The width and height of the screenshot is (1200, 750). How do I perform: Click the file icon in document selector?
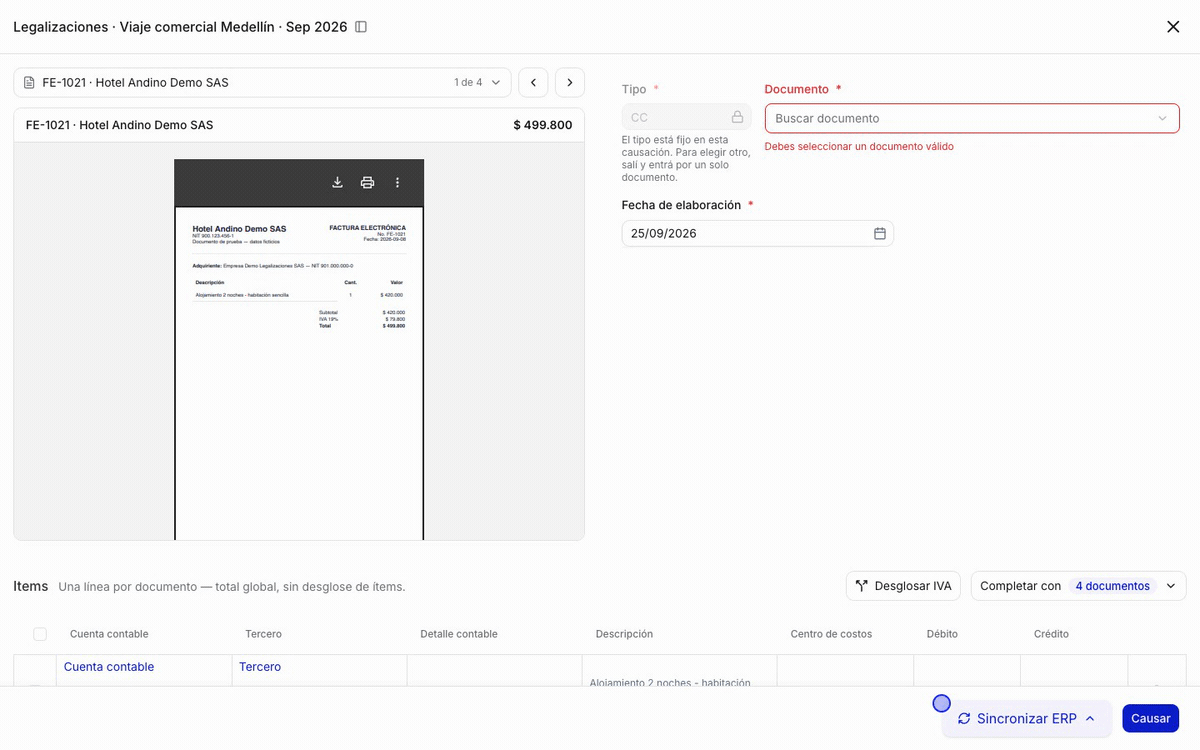pyautogui.click(x=30, y=82)
